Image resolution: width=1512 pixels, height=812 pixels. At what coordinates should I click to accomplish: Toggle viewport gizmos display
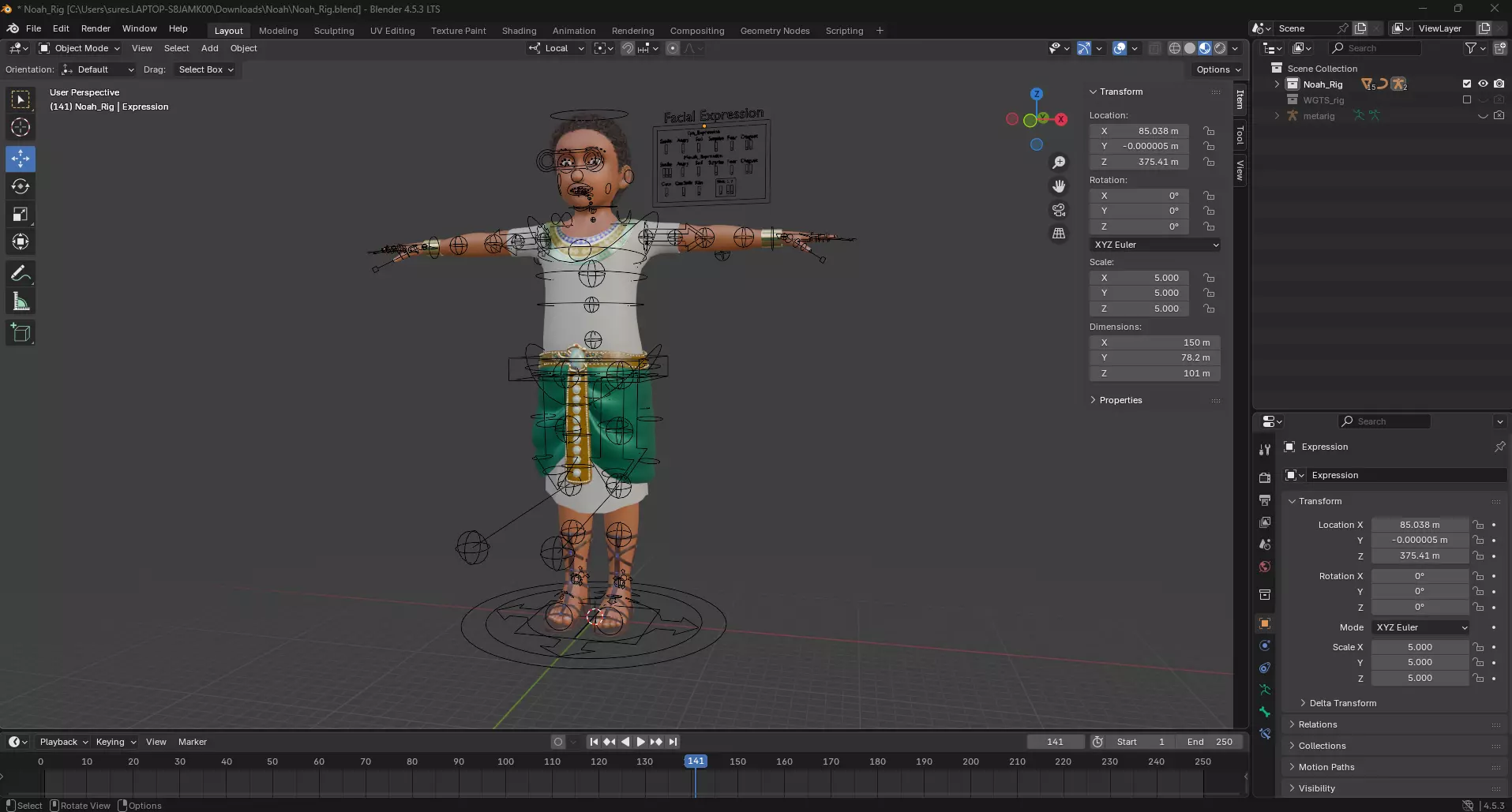click(x=1084, y=48)
